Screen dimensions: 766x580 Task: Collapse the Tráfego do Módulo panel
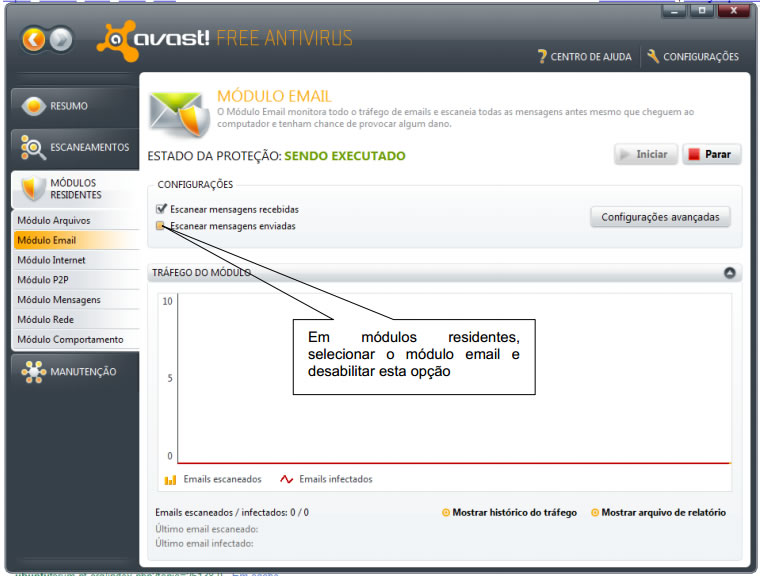click(x=730, y=273)
